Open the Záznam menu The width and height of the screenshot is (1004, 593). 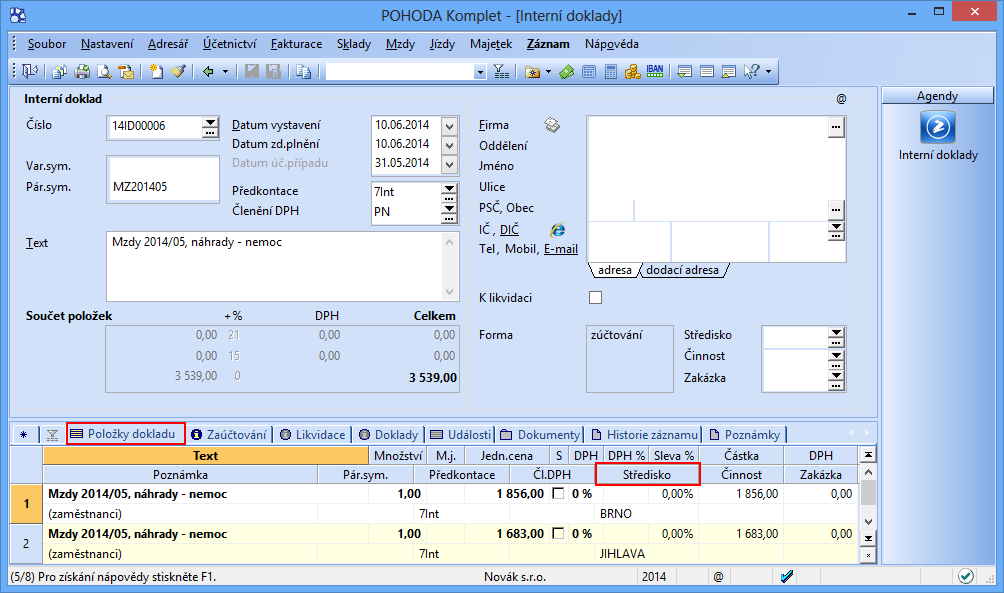(x=548, y=44)
